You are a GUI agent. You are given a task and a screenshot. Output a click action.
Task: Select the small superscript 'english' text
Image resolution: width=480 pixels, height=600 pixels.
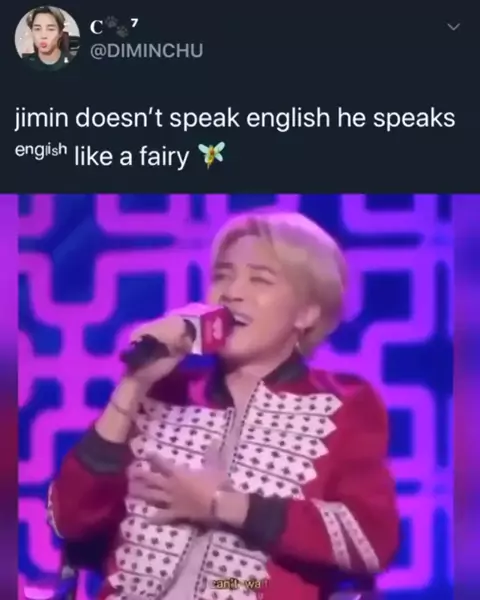point(41,150)
